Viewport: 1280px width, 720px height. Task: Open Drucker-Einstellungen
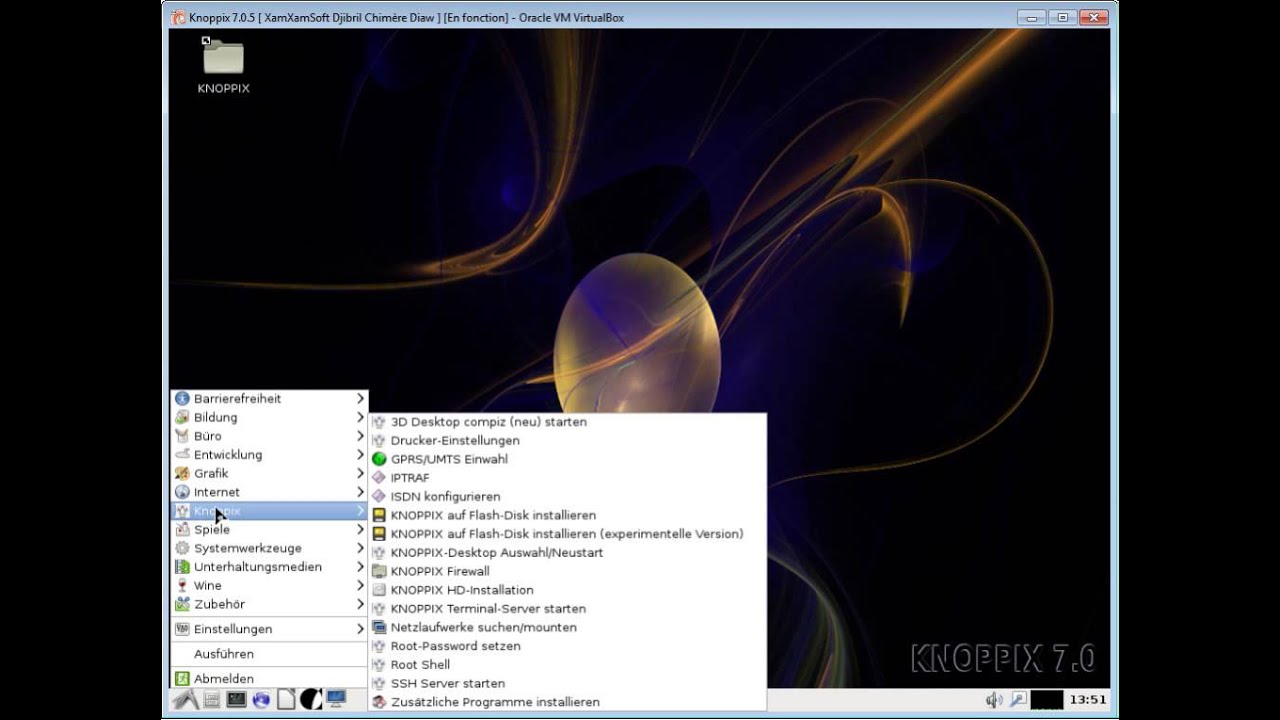567,440
